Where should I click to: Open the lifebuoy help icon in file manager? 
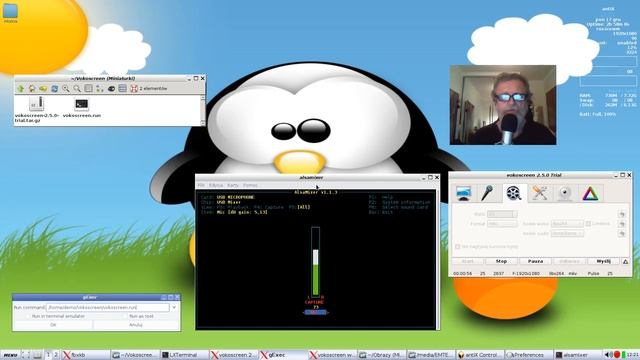pos(134,89)
